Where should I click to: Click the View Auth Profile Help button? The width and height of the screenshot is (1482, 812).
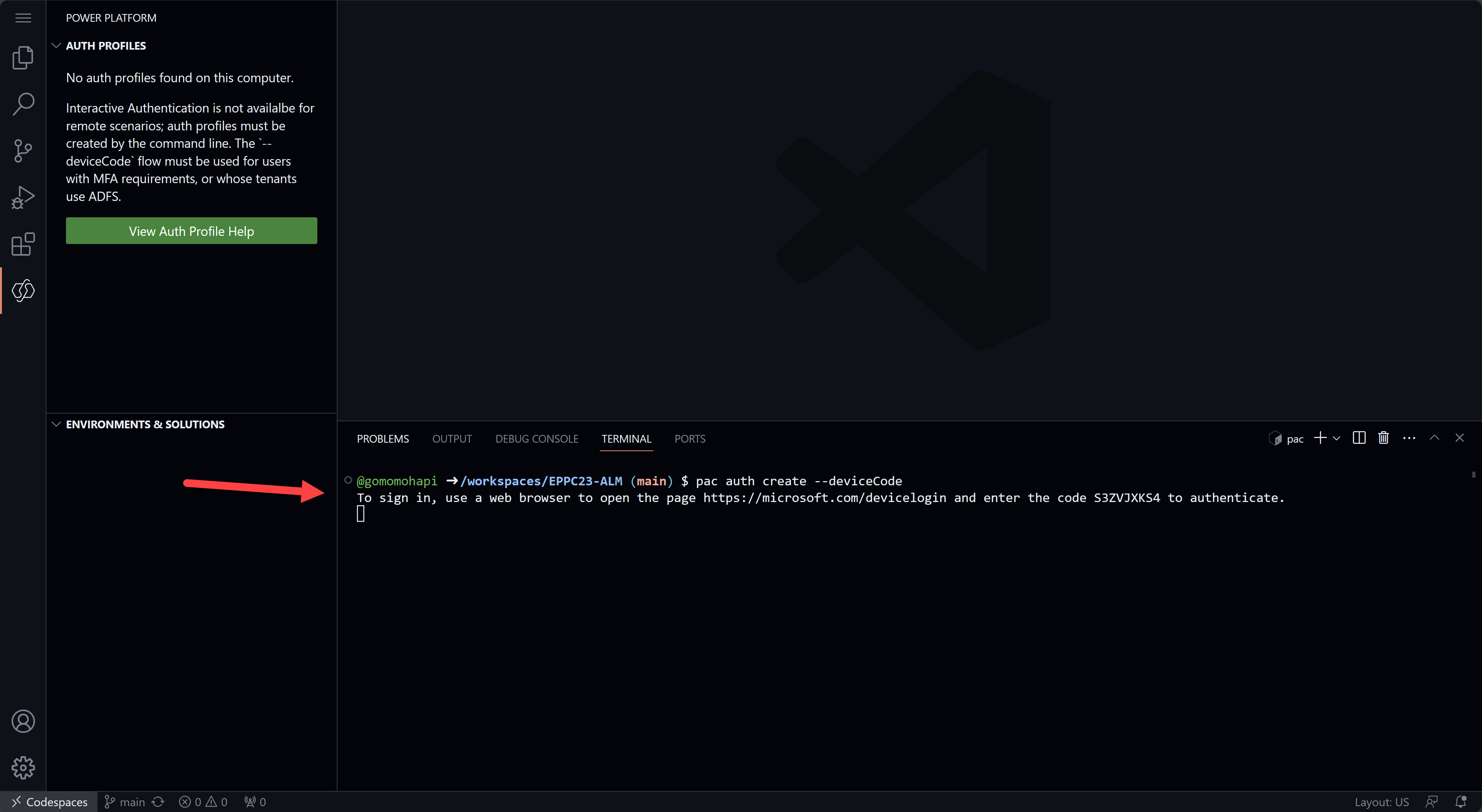[191, 231]
